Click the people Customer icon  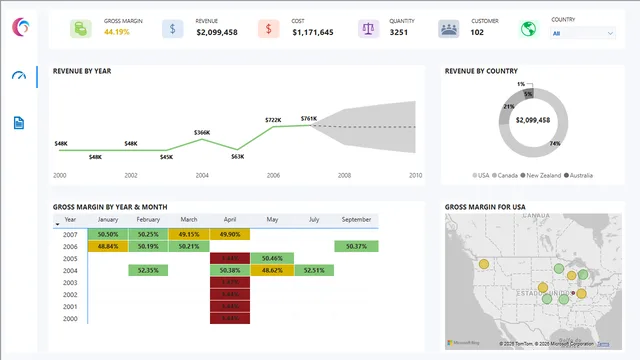pyautogui.click(x=449, y=29)
